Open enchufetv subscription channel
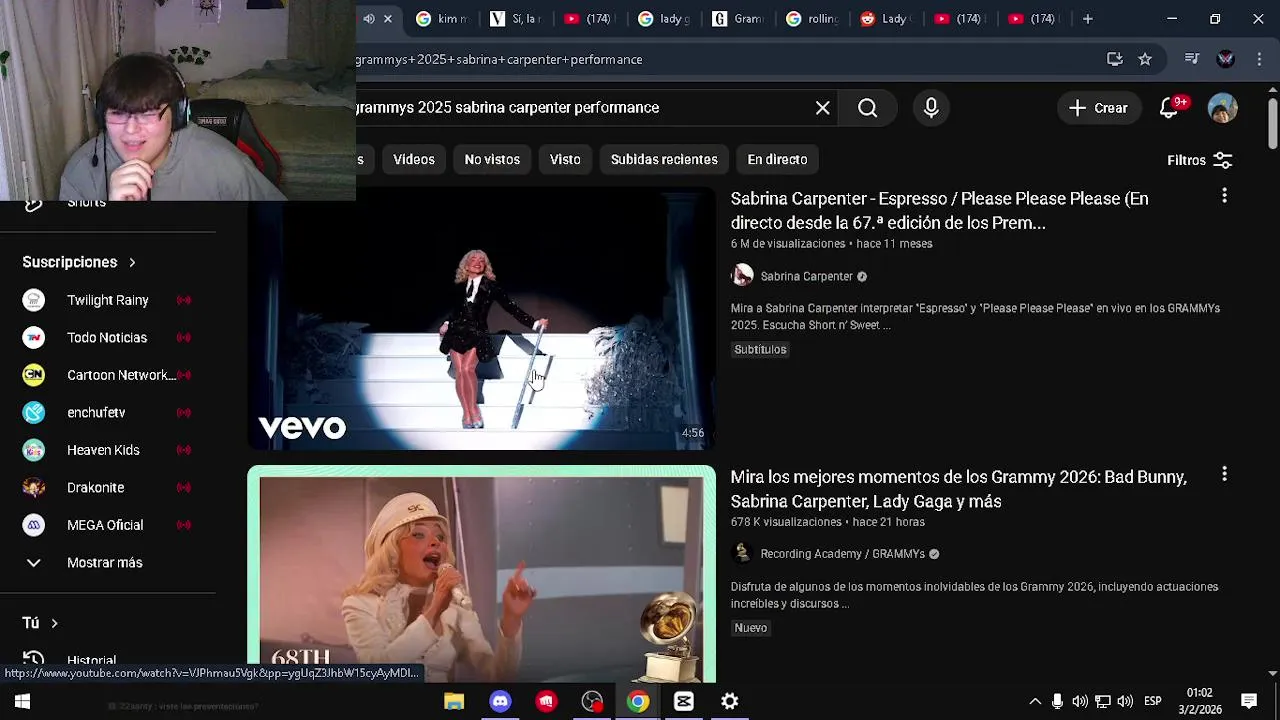This screenshot has width=1280, height=720. click(108, 412)
